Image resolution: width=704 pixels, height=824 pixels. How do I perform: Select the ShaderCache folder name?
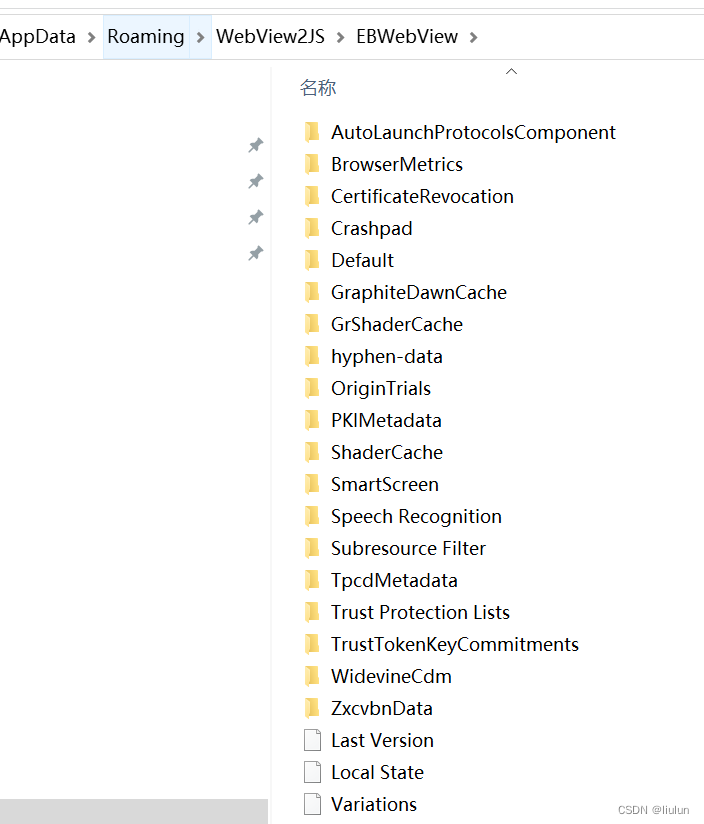[x=387, y=452]
